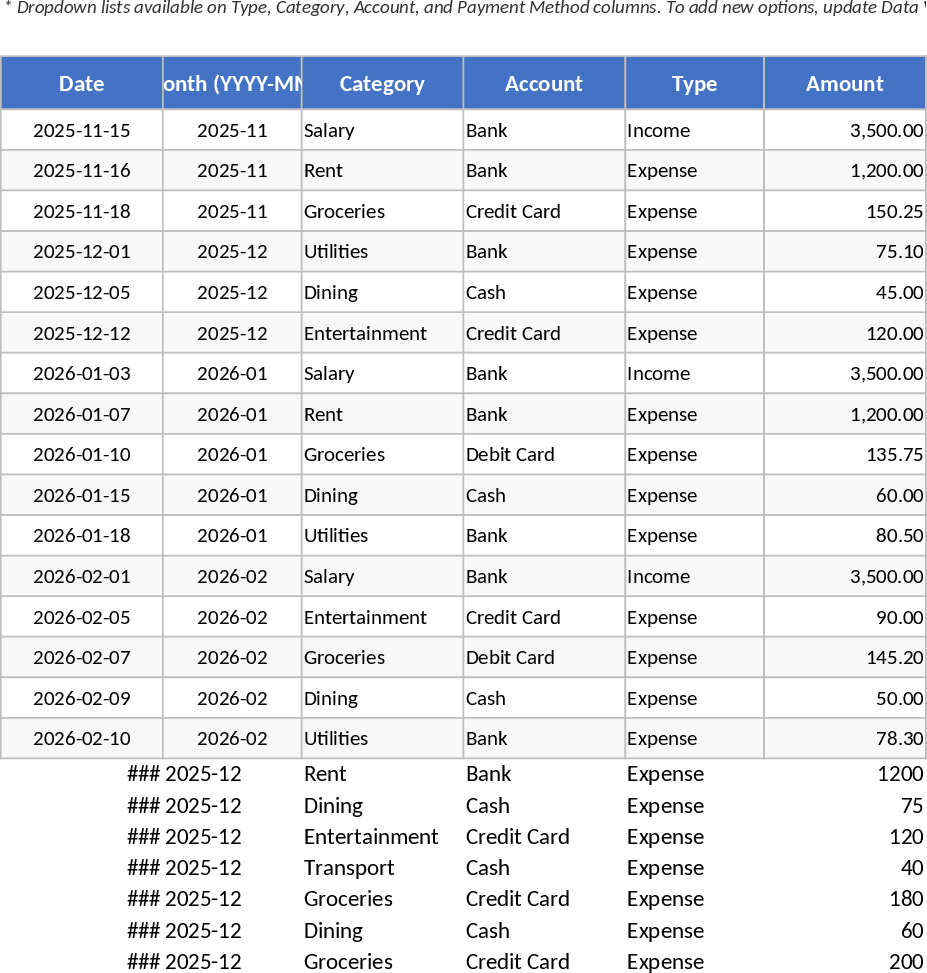Screen dimensions: 927x973
Task: Click the Amount column header
Action: coord(845,84)
